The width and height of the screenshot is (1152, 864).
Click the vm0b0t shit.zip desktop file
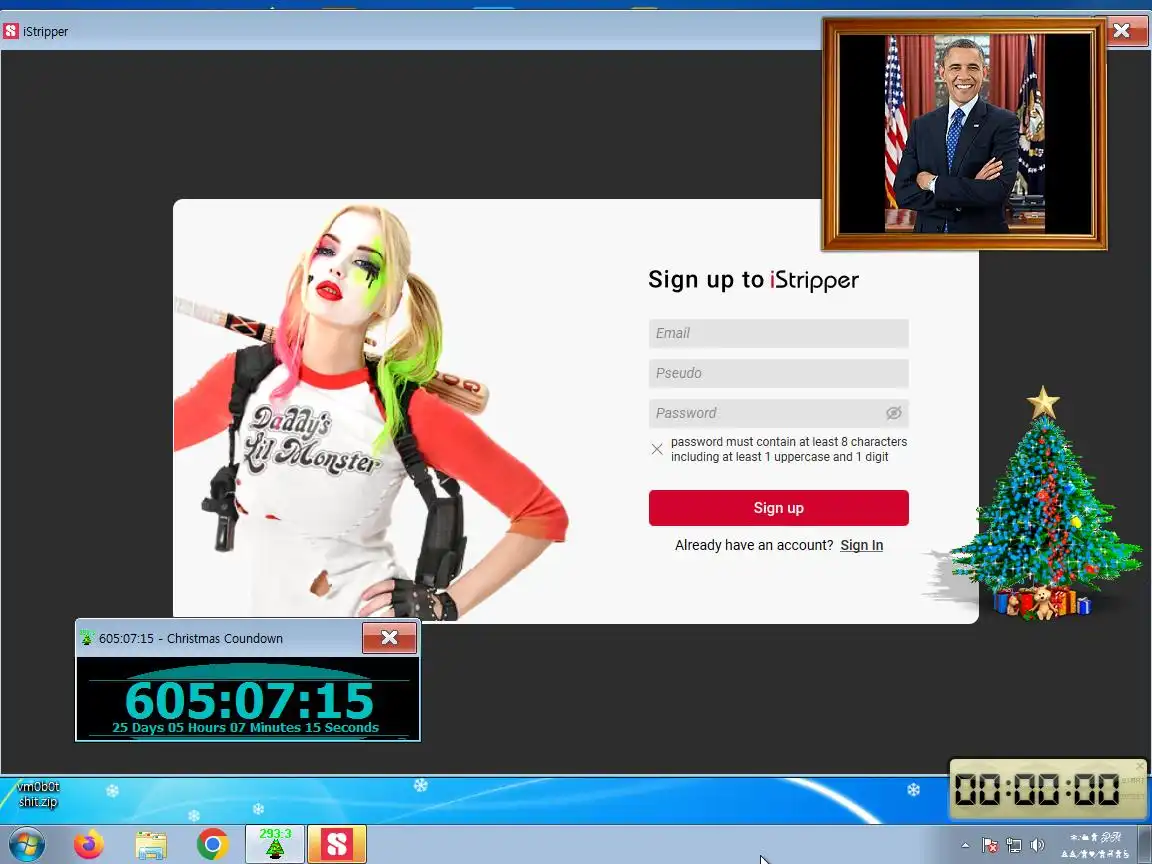[38, 794]
